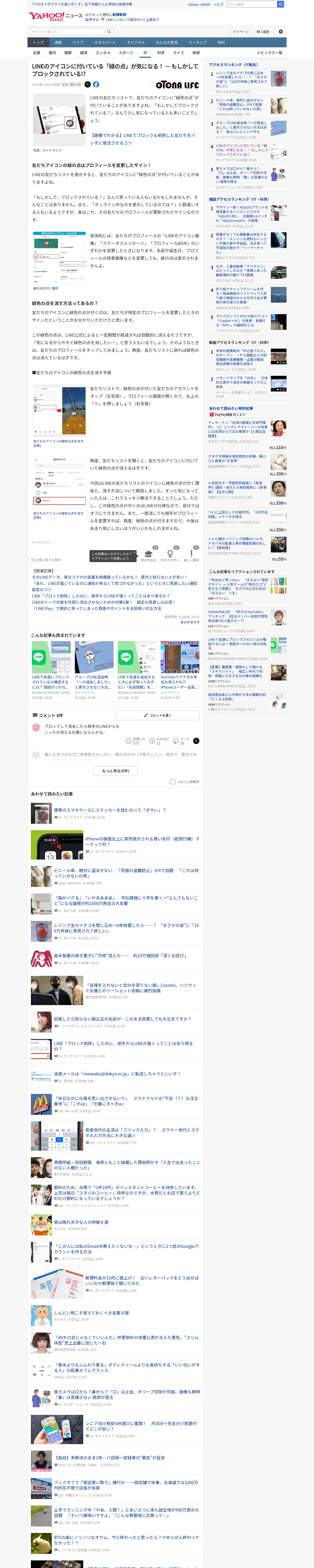React with わかりやすい lightbulb icon
This screenshot has height=1568, width=314.
(x=170, y=554)
